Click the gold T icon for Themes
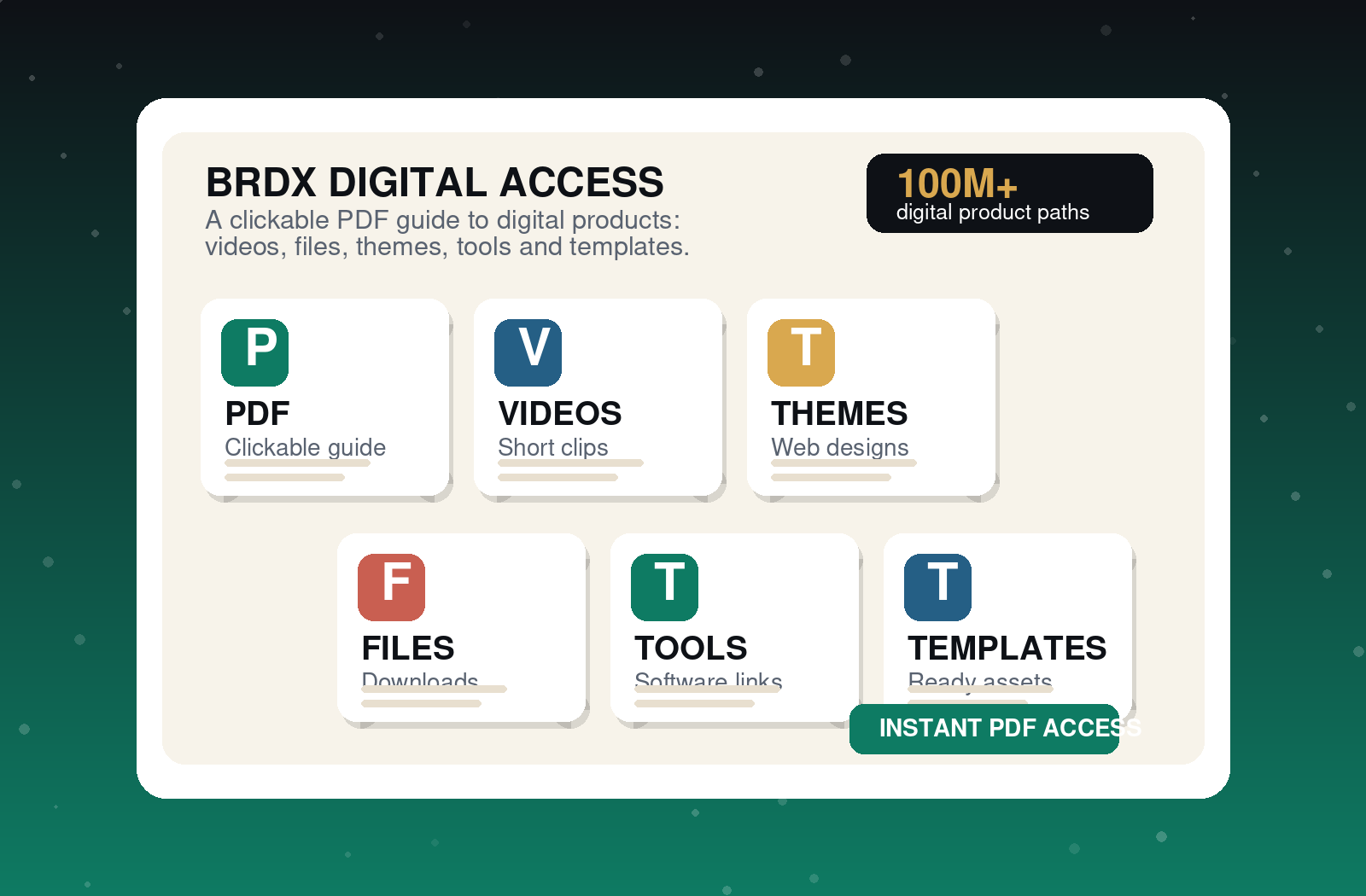The height and width of the screenshot is (896, 1366). [801, 352]
